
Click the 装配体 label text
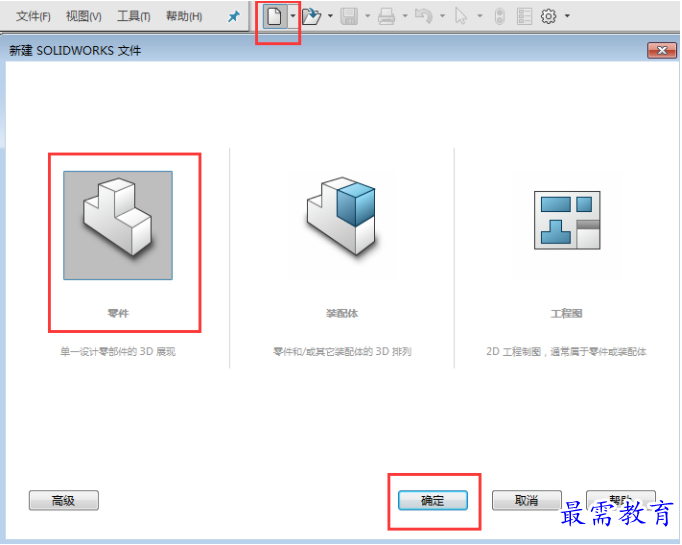click(x=342, y=313)
